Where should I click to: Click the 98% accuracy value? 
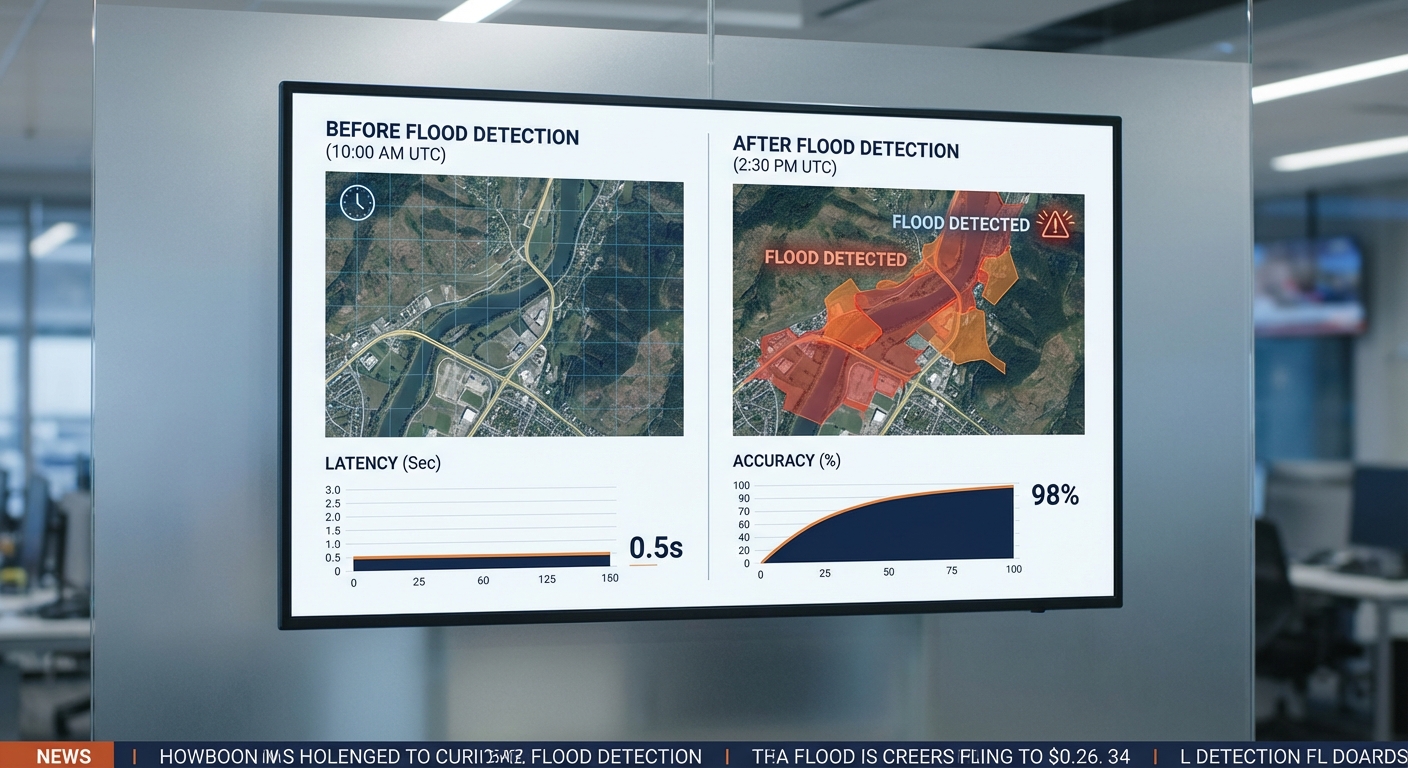pos(1054,495)
